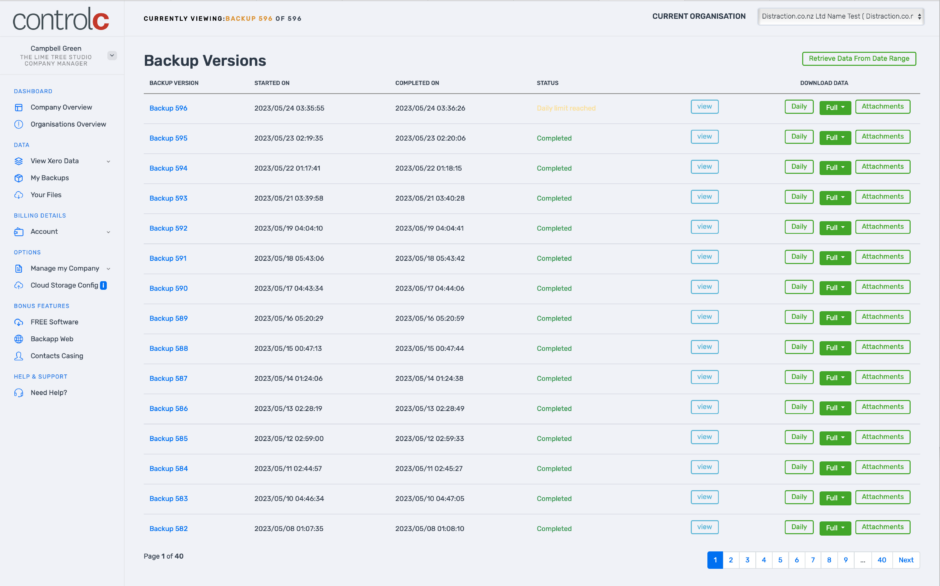The height and width of the screenshot is (586, 940).
Task: Click view button for Backup 593
Action: pos(704,197)
